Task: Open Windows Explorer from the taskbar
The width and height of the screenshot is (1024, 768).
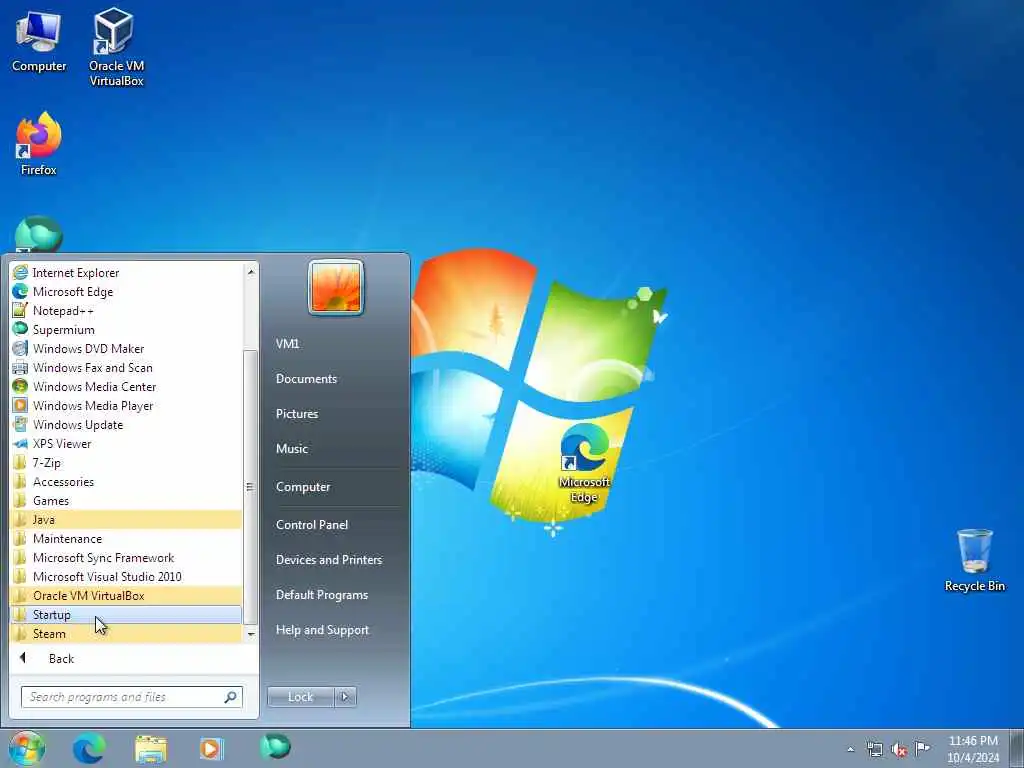Action: (151, 748)
